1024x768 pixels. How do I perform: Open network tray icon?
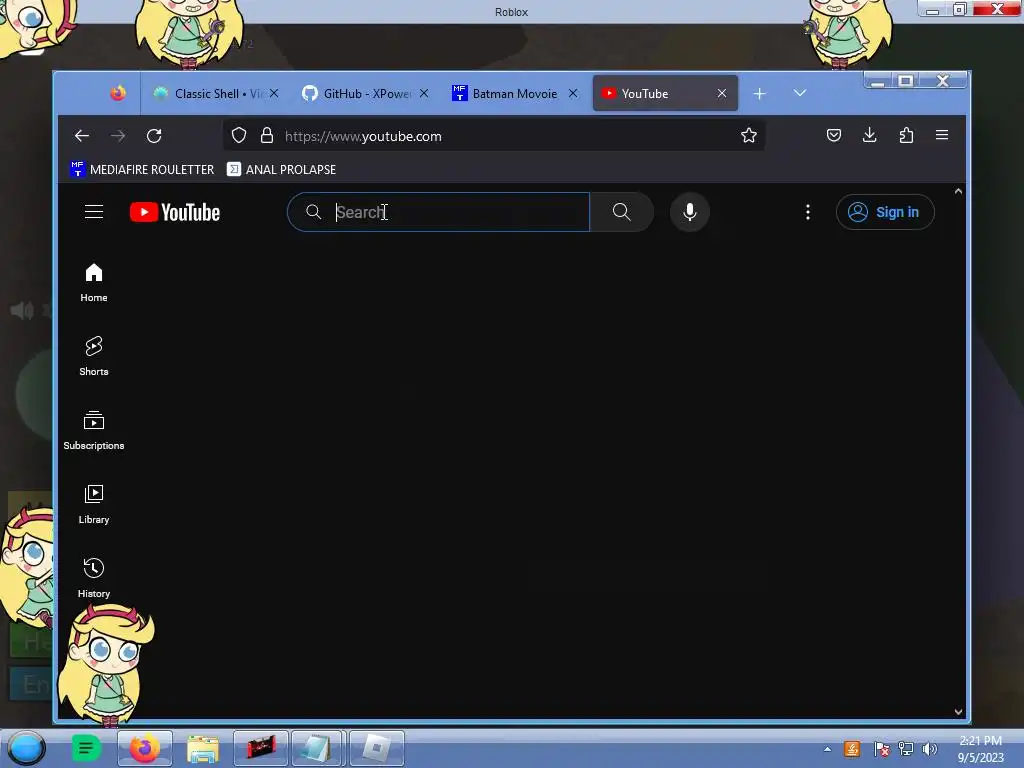(906, 749)
